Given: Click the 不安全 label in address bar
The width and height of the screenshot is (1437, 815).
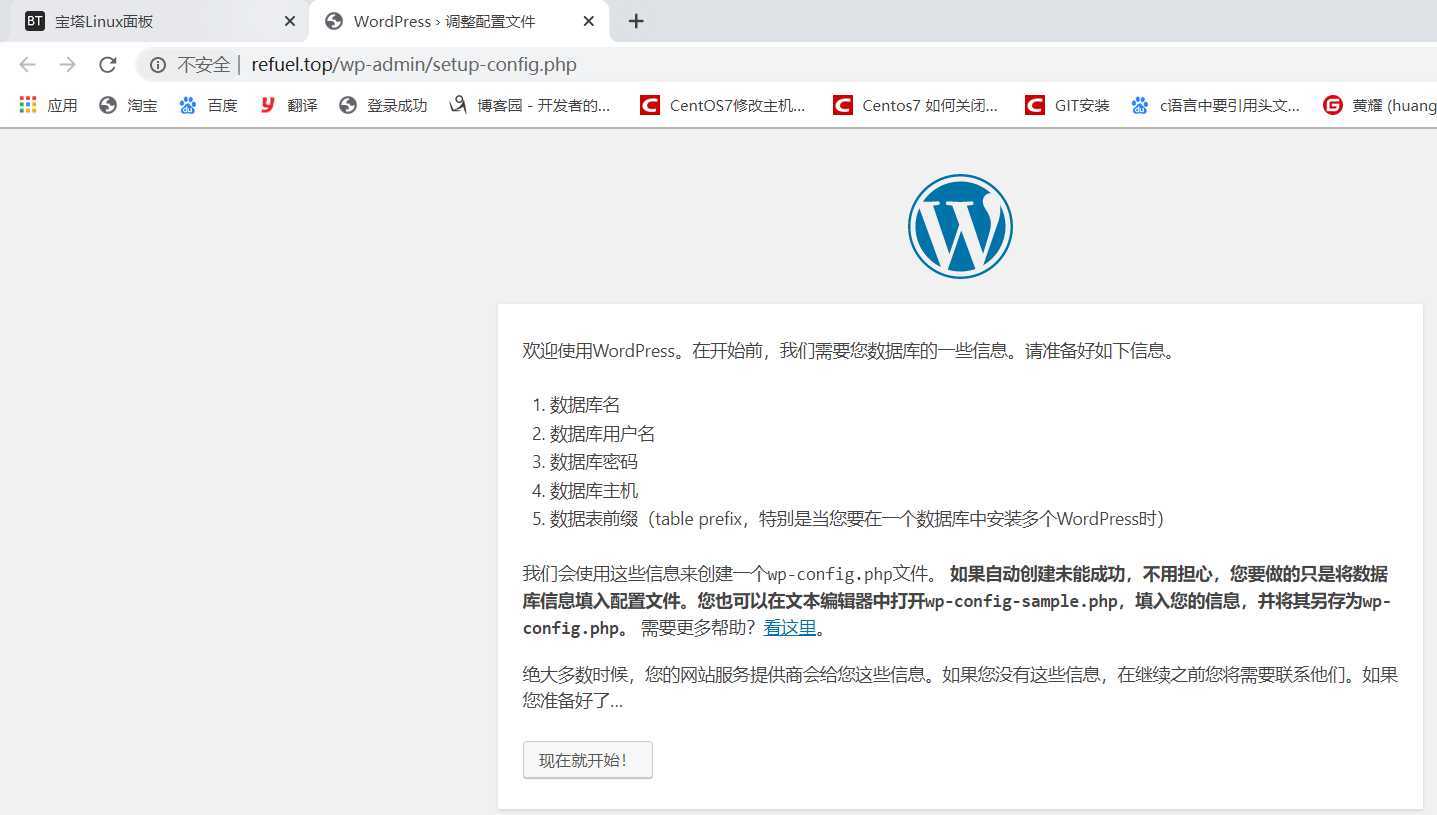Looking at the screenshot, I should pyautogui.click(x=203, y=65).
